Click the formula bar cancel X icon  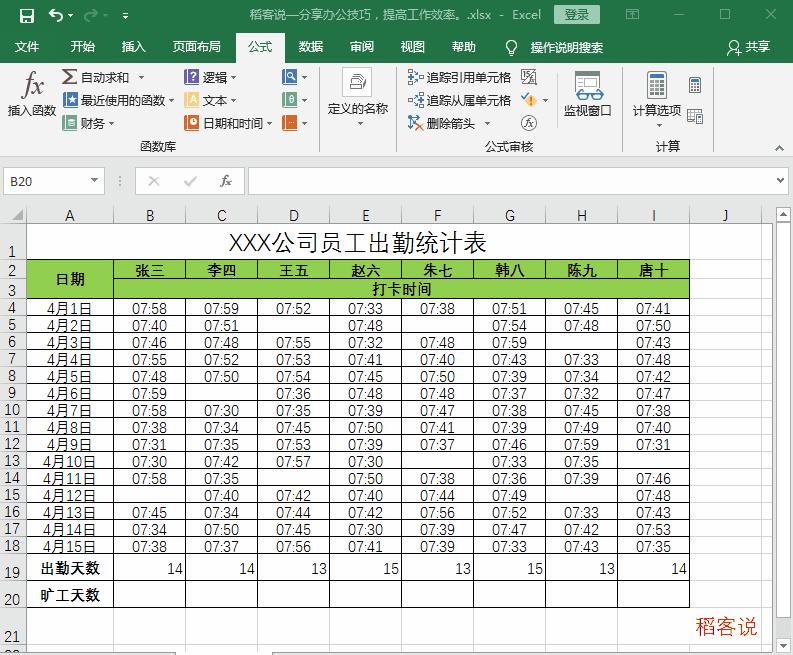coord(154,181)
